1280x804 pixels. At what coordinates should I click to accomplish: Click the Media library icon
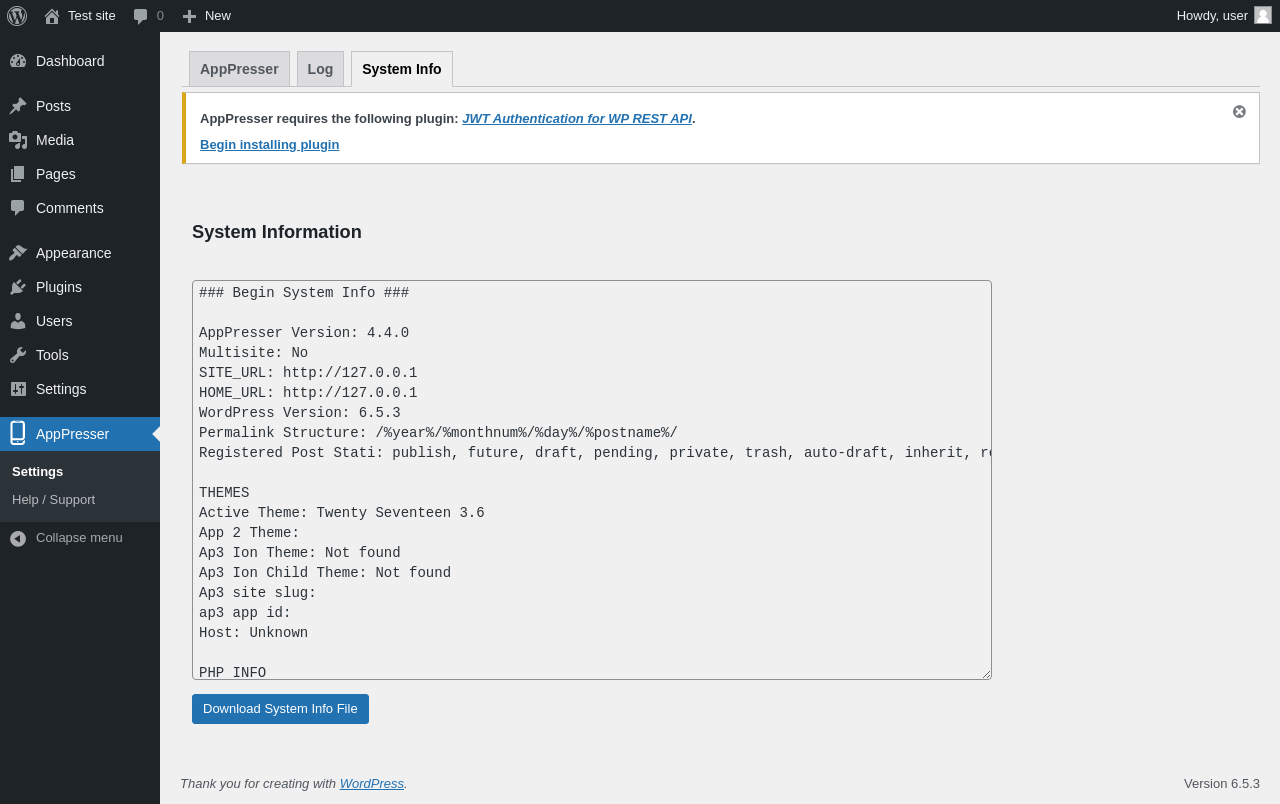click(x=18, y=140)
